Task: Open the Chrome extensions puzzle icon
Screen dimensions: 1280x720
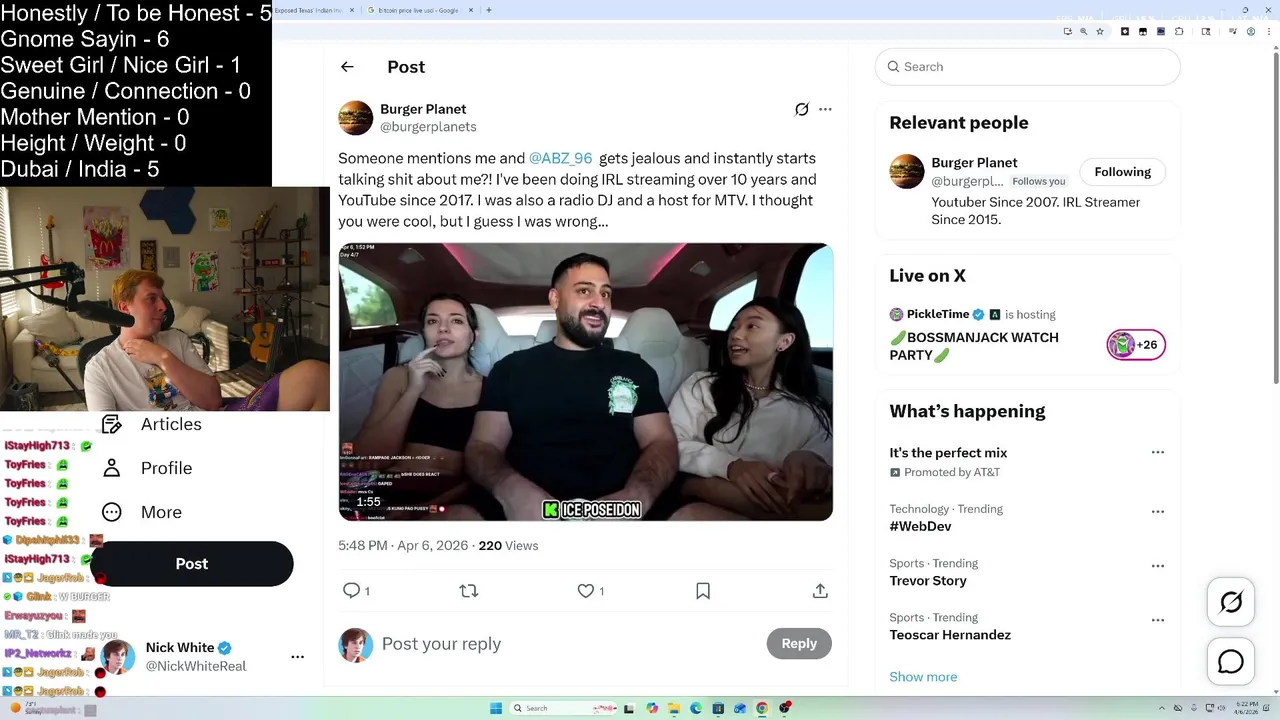Action: pos(1179,32)
